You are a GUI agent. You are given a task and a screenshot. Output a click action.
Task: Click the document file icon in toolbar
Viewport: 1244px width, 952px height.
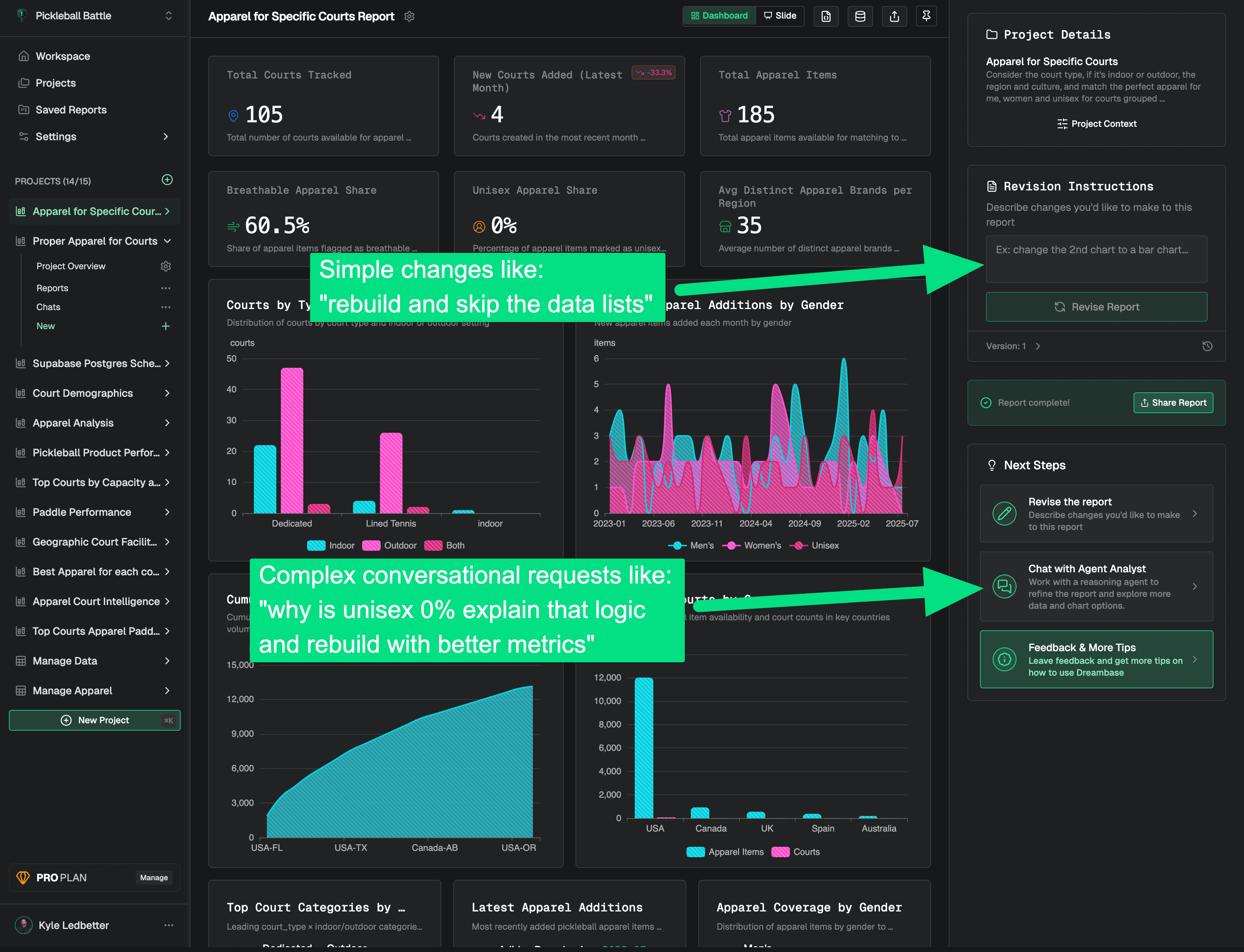point(826,16)
